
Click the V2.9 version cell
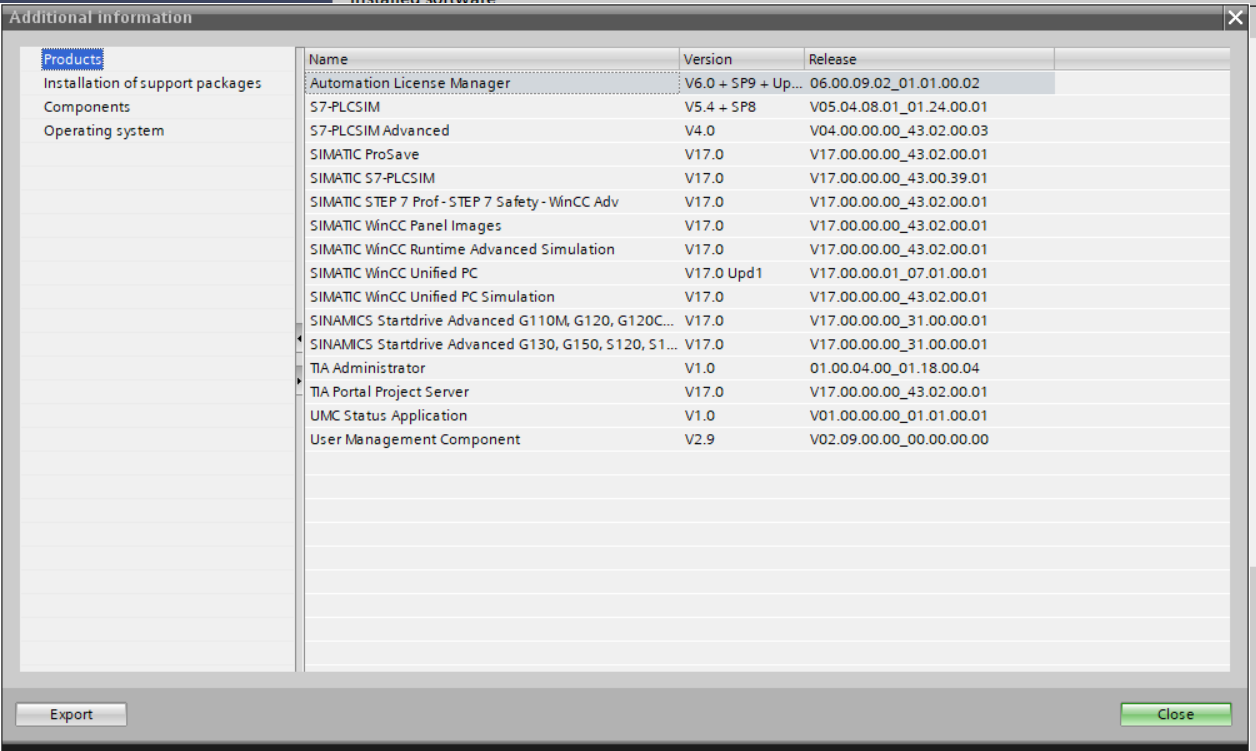coord(743,440)
